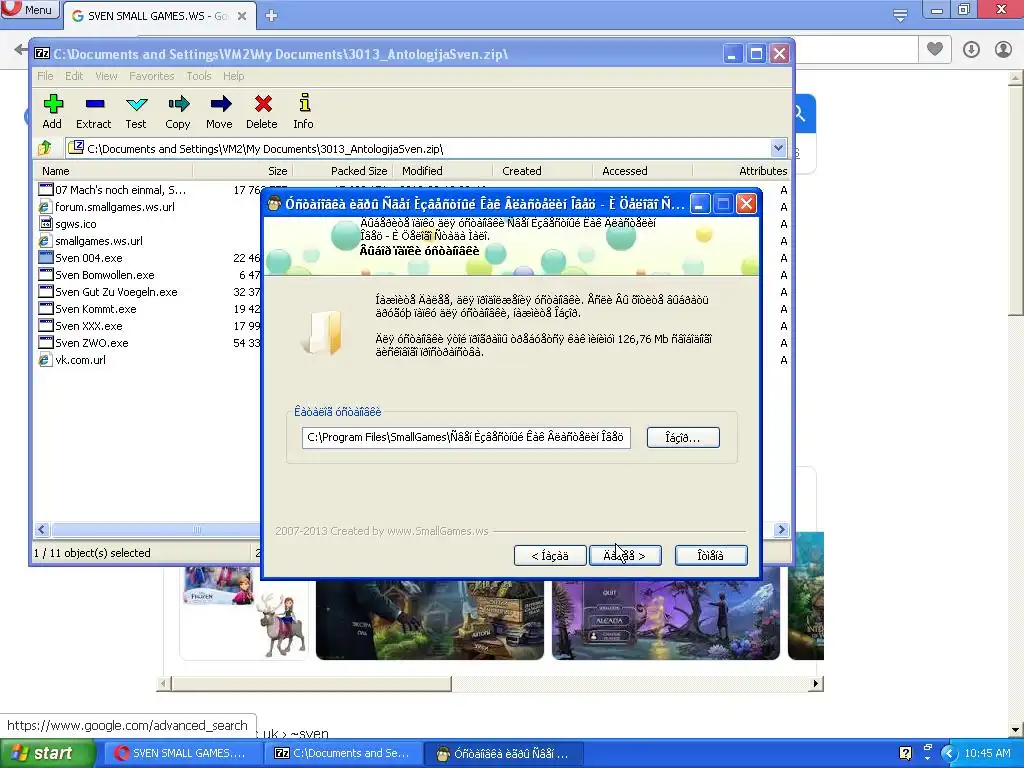
Task: Click the clock in the system tray
Action: [x=987, y=754]
